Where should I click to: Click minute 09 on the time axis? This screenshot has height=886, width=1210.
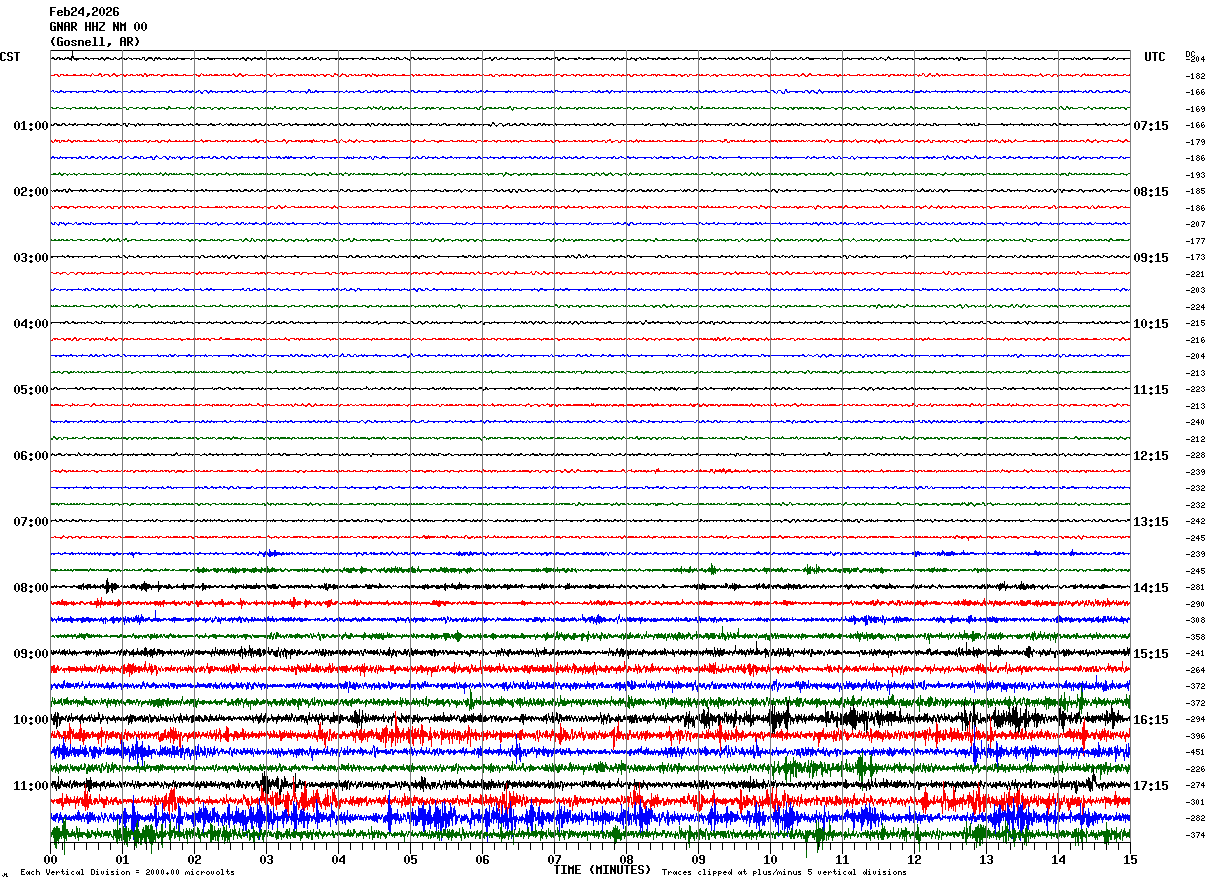(698, 859)
